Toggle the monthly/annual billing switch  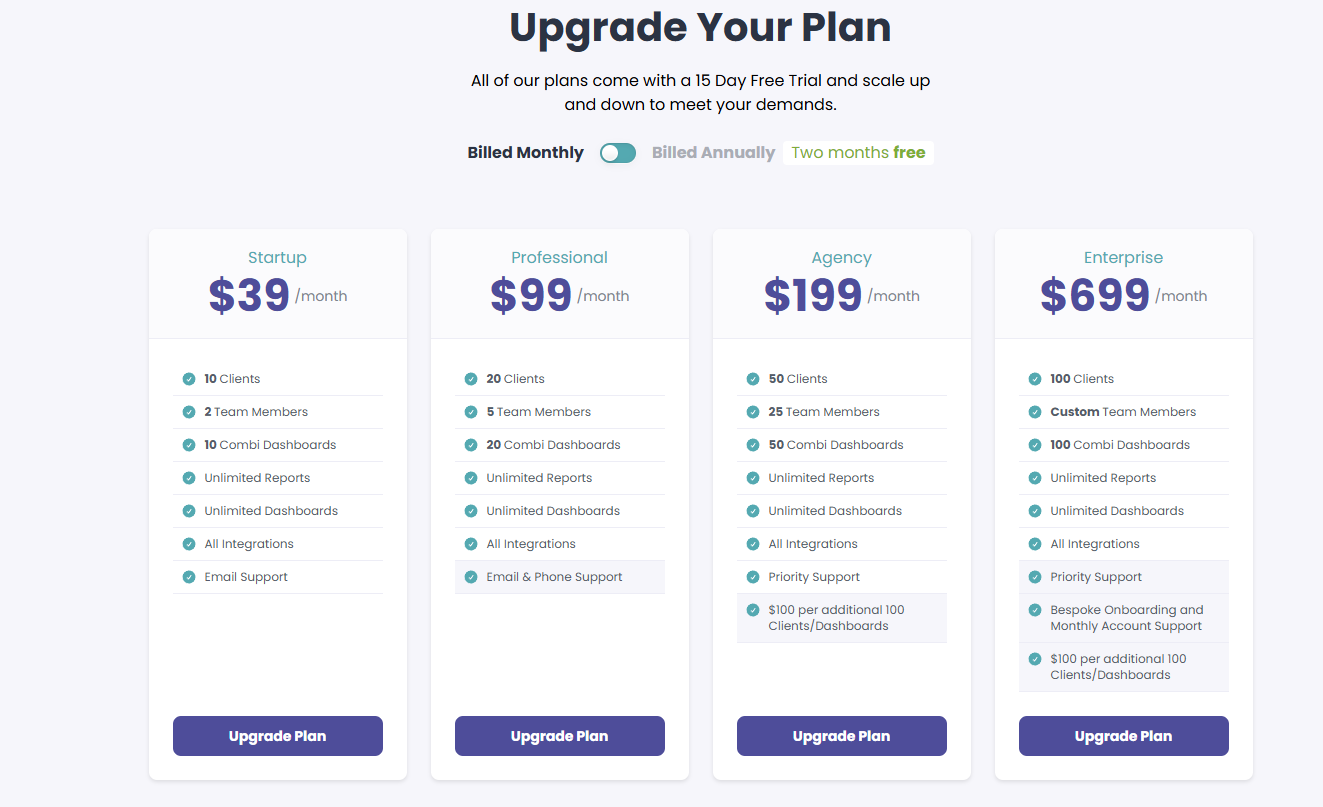coord(618,153)
